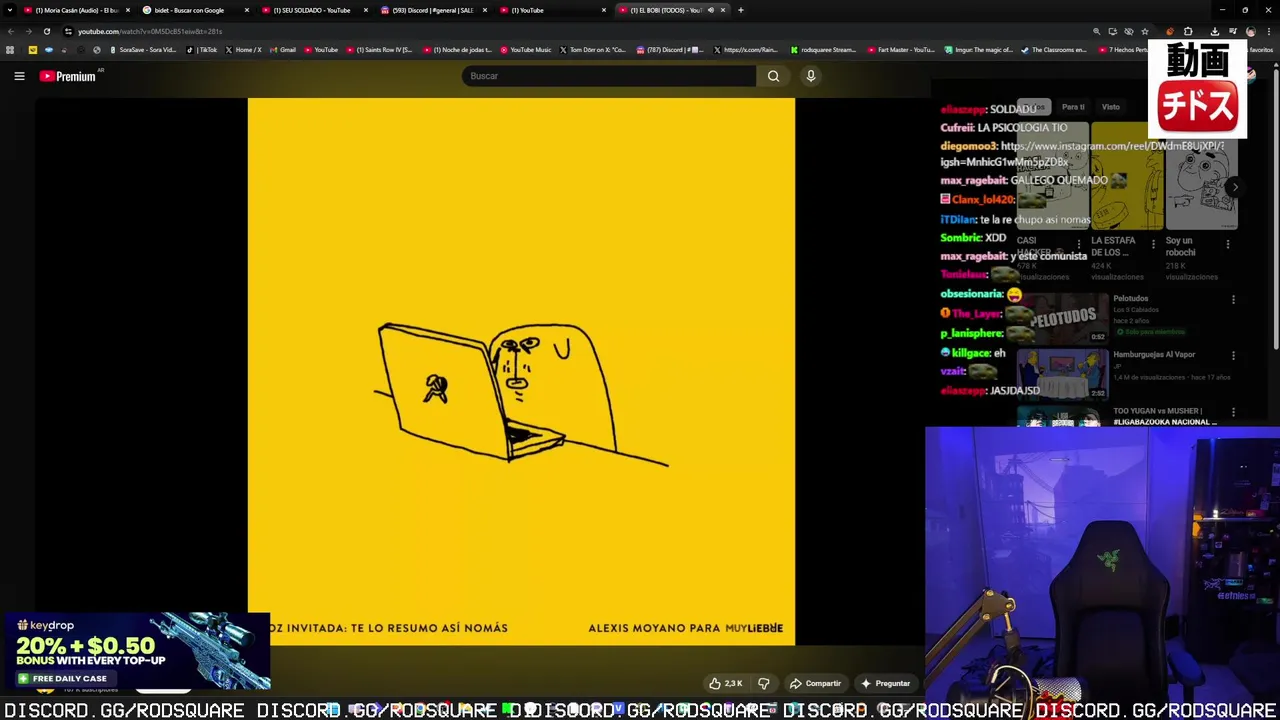Image resolution: width=1280 pixels, height=720 pixels.
Task: Go back with browser back arrow
Action: coord(11,31)
